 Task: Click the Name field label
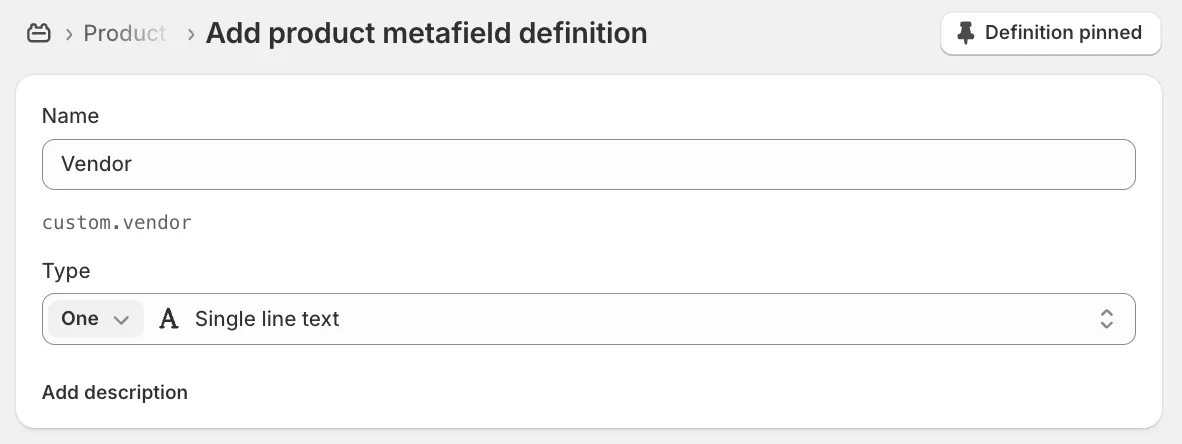pos(70,116)
